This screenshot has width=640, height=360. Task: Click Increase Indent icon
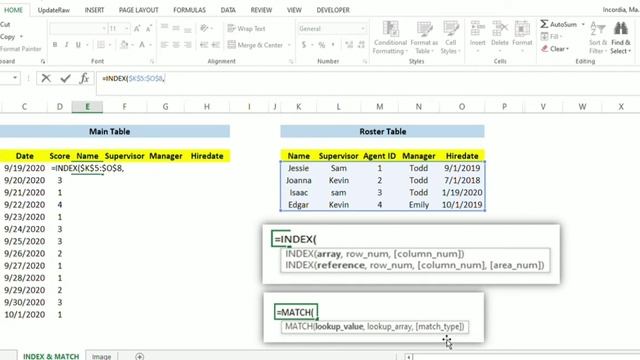tap(216, 44)
